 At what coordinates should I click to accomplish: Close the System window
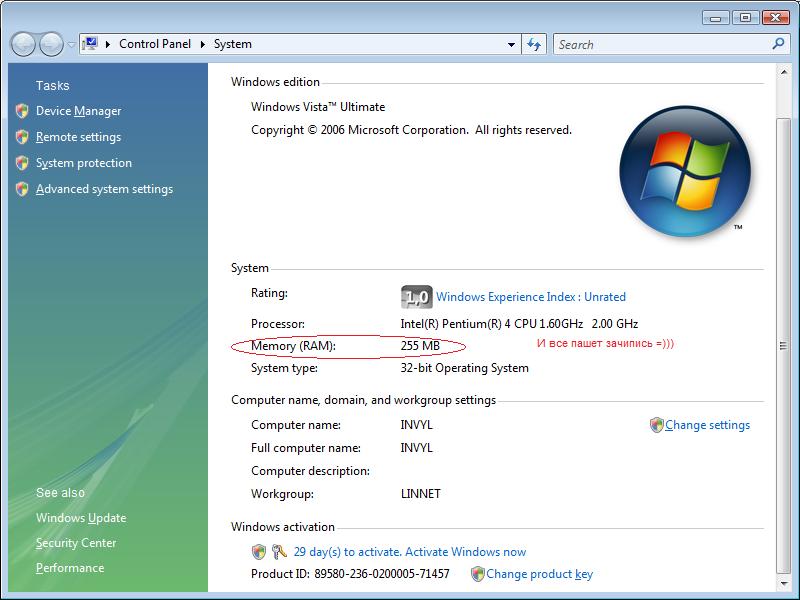pyautogui.click(x=776, y=18)
